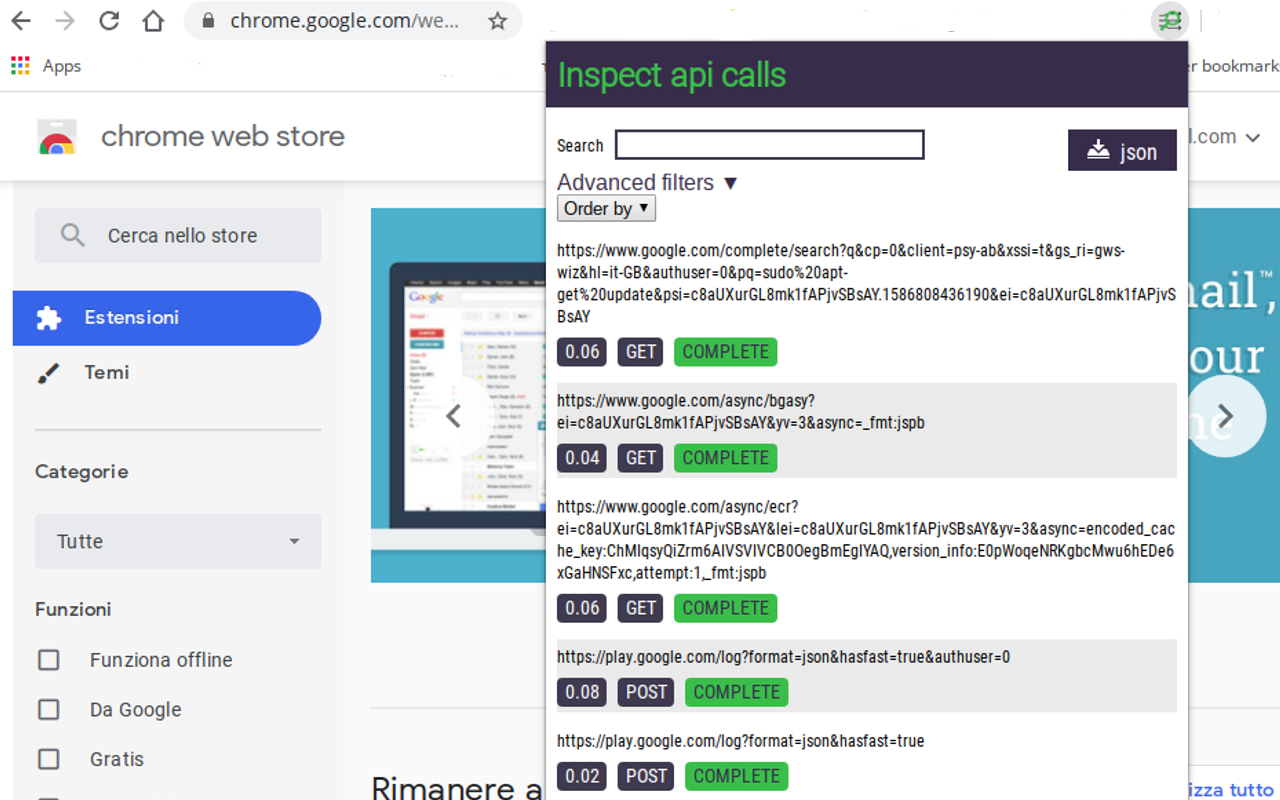Viewport: 1280px width, 800px height.
Task: Click the Temi paintbrush icon
Action: [48, 373]
